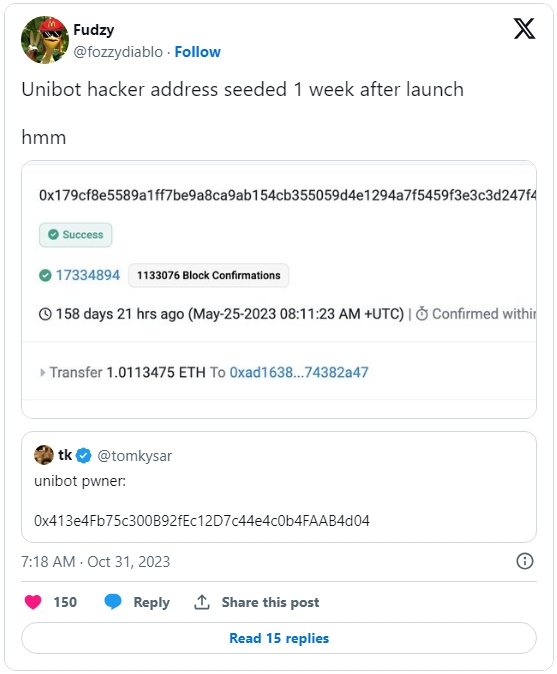Click the heart like icon
The height and width of the screenshot is (674, 557).
33,602
